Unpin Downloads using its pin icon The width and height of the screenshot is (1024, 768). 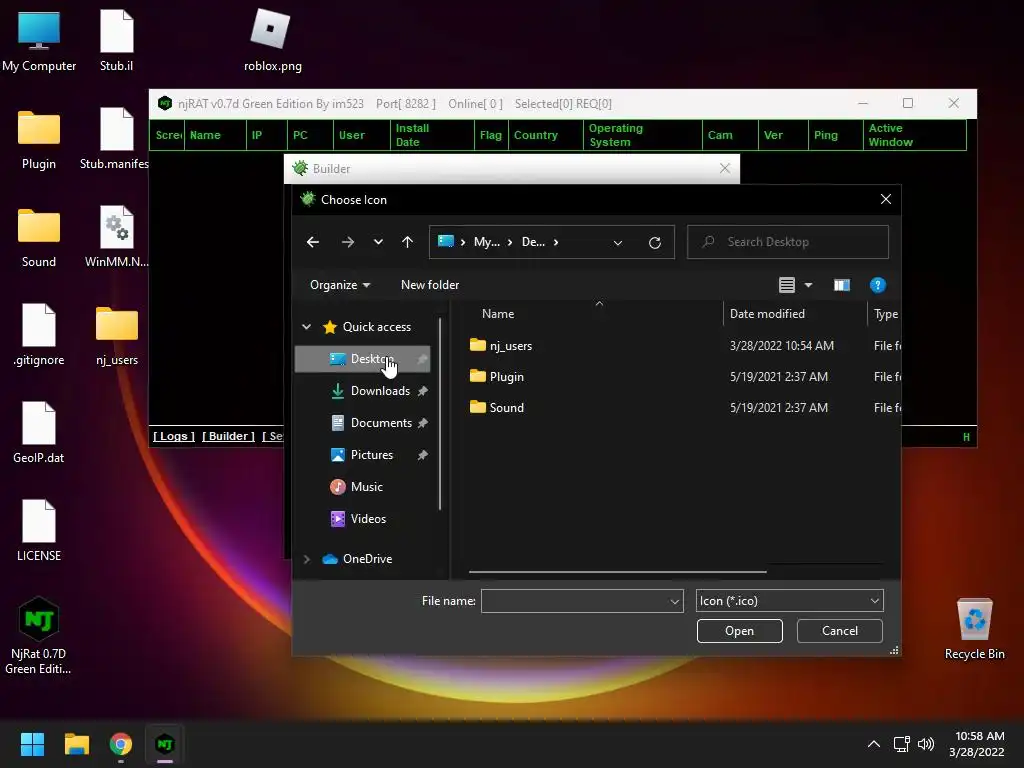[423, 391]
